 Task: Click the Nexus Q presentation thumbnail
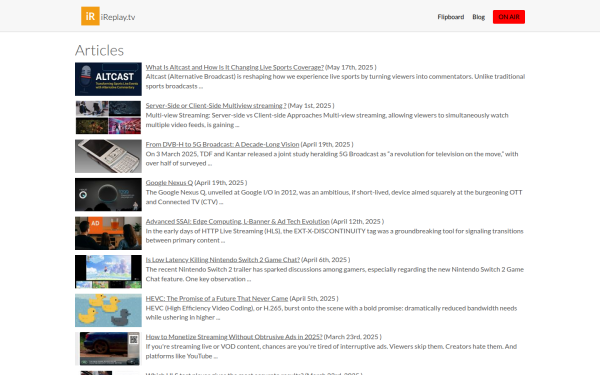[108, 194]
